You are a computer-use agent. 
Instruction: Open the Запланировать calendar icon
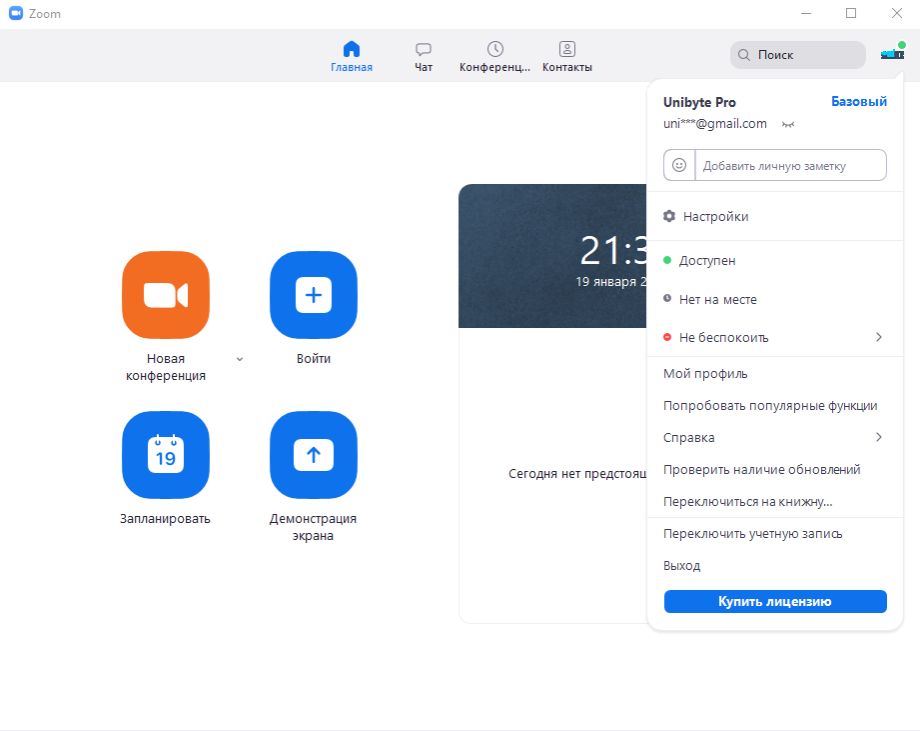pos(165,455)
